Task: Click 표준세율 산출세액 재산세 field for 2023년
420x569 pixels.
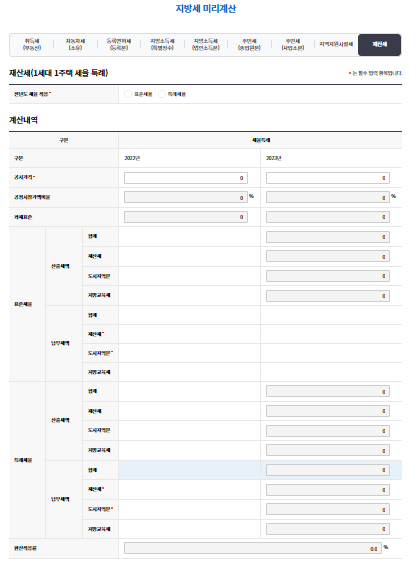Action: (x=328, y=256)
